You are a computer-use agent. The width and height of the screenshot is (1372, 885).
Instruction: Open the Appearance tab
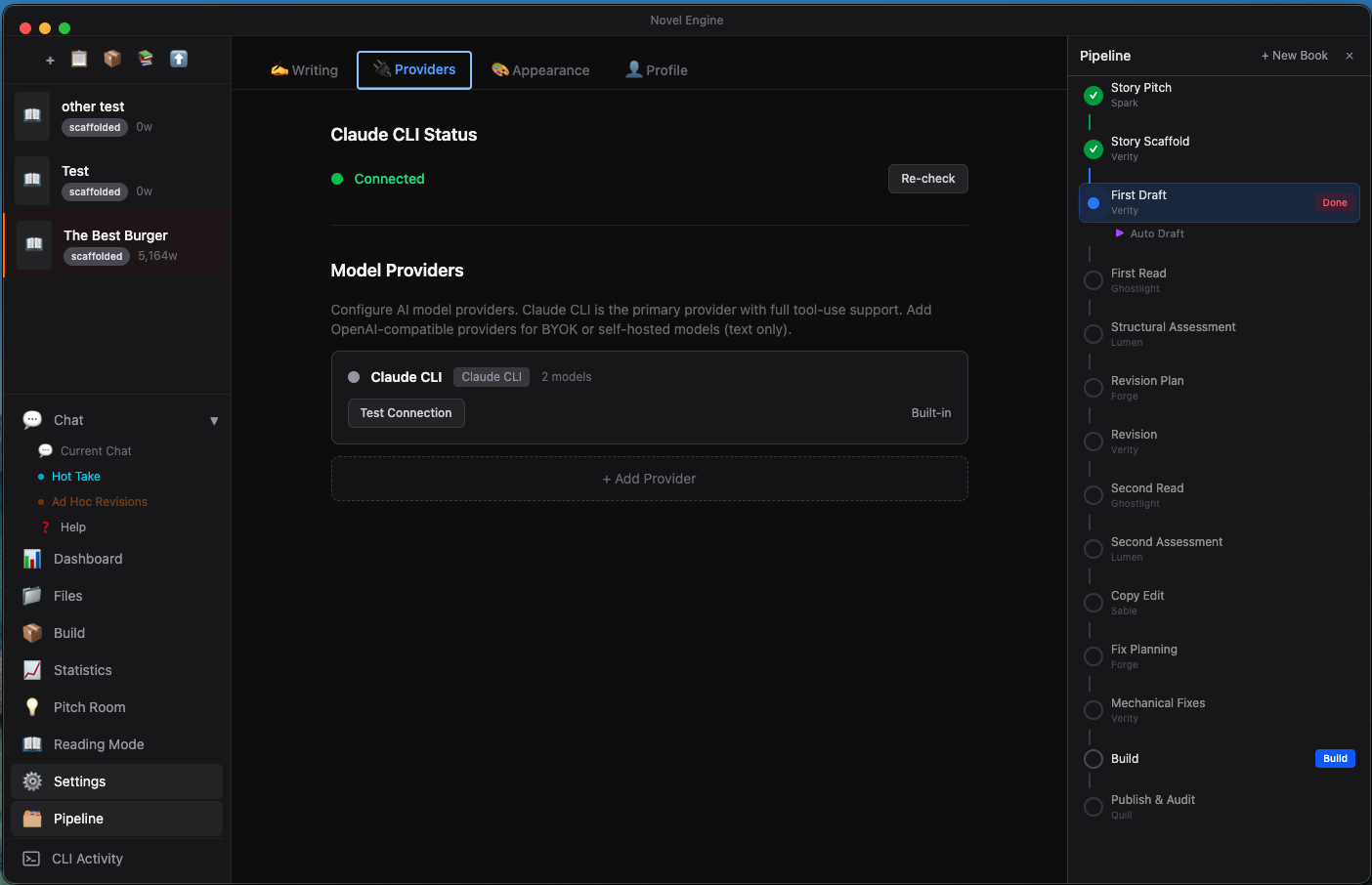click(x=540, y=70)
